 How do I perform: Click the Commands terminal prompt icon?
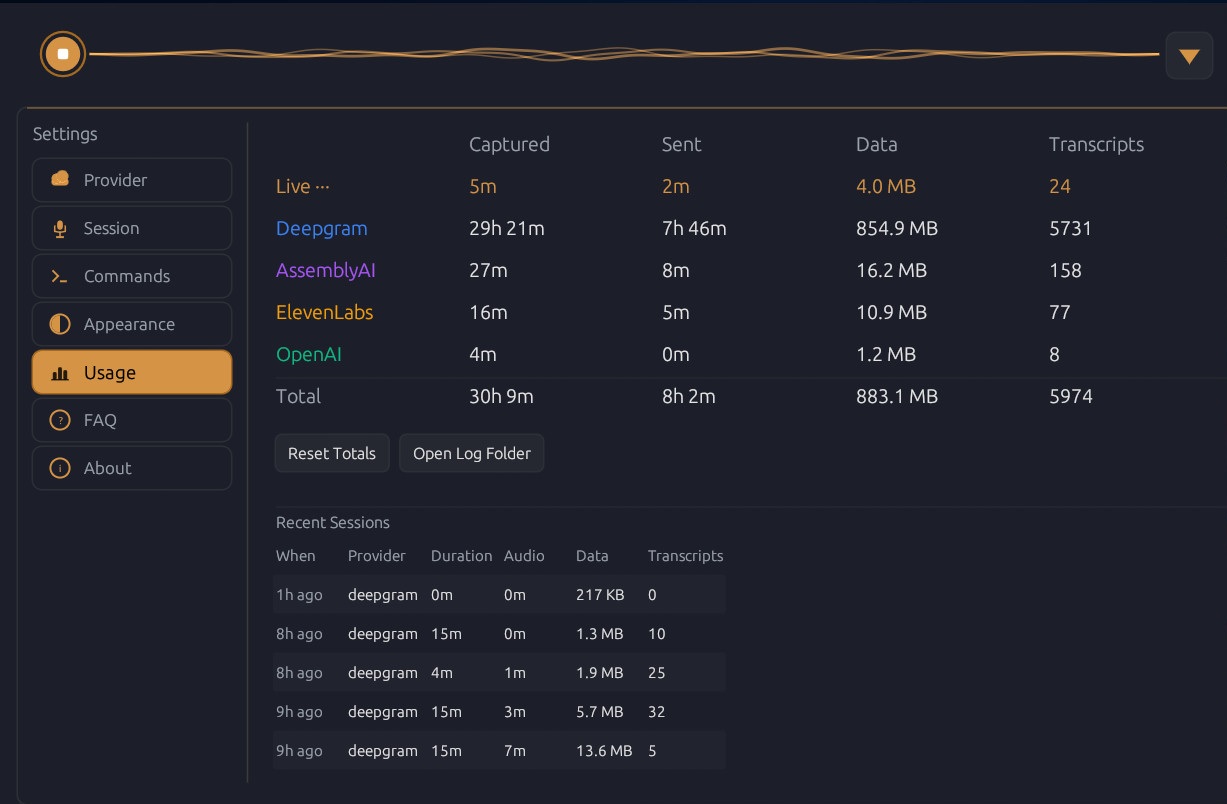(60, 276)
